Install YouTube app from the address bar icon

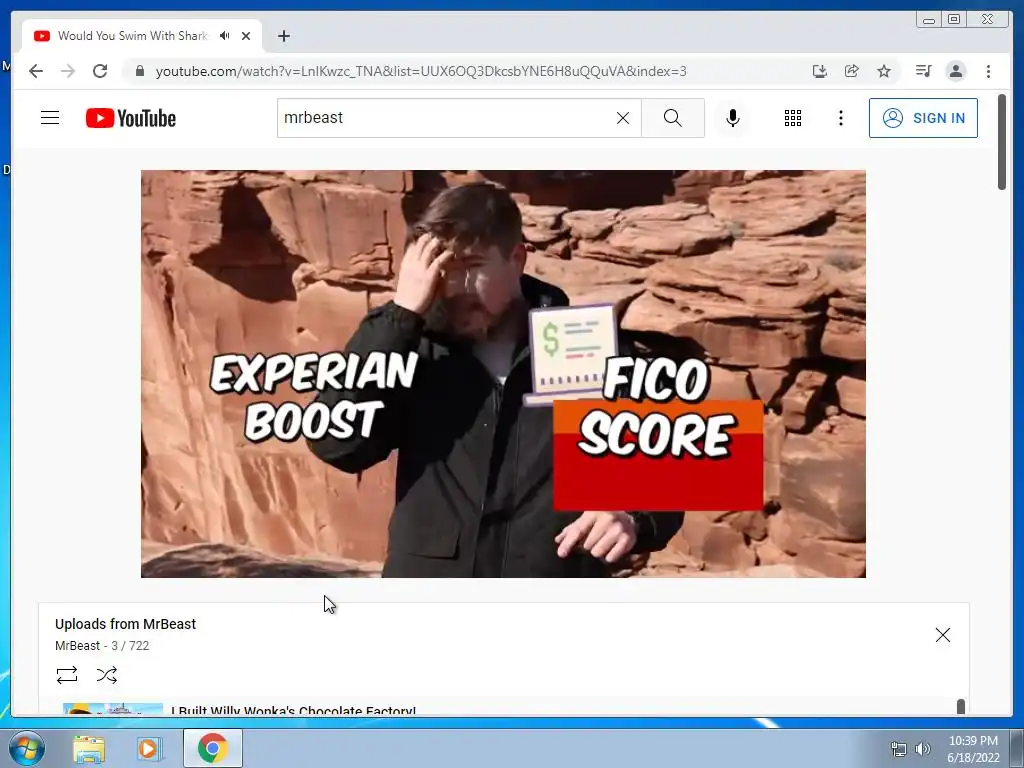coord(820,71)
